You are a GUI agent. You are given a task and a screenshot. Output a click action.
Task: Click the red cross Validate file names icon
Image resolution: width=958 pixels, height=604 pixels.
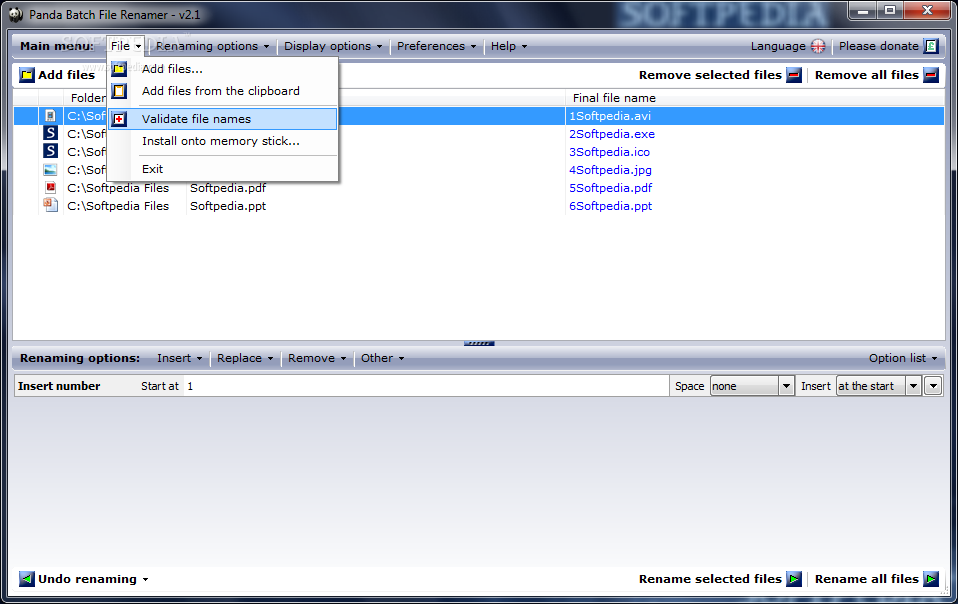119,119
